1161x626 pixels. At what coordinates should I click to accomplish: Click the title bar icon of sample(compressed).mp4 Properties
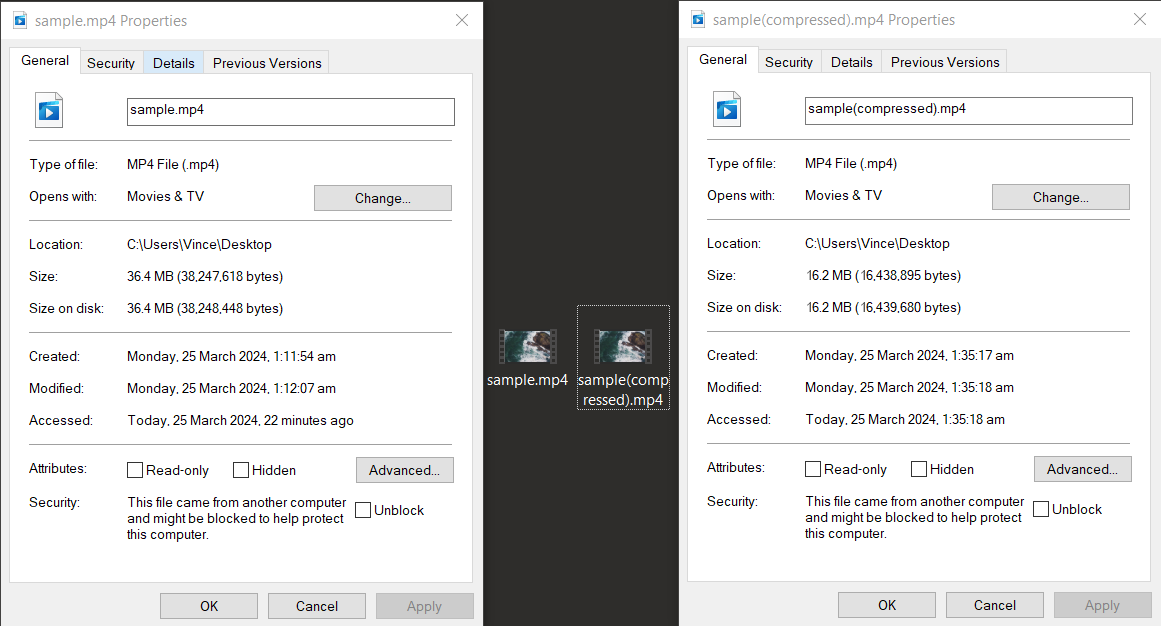tap(698, 19)
